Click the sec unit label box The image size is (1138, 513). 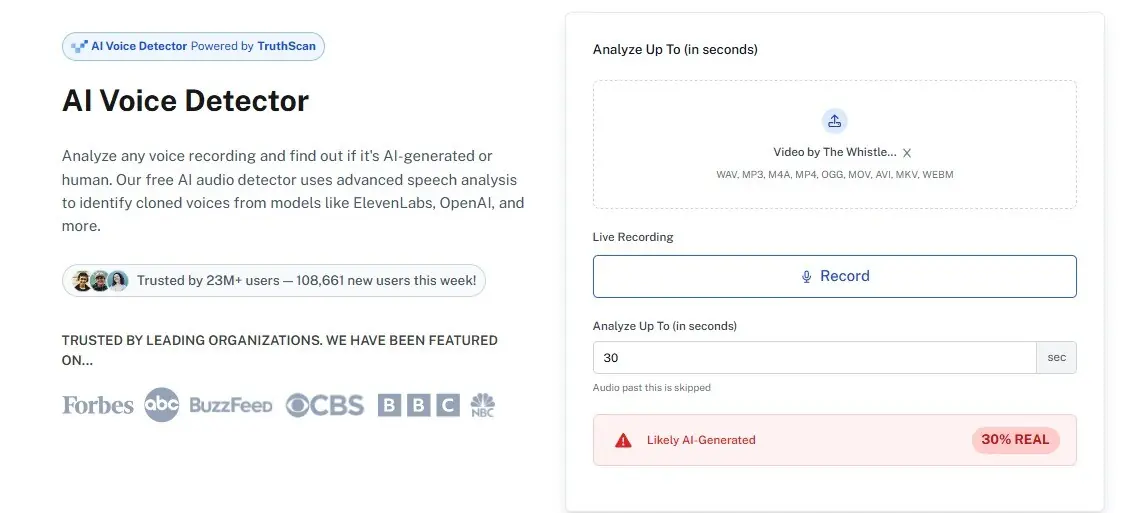1056,357
